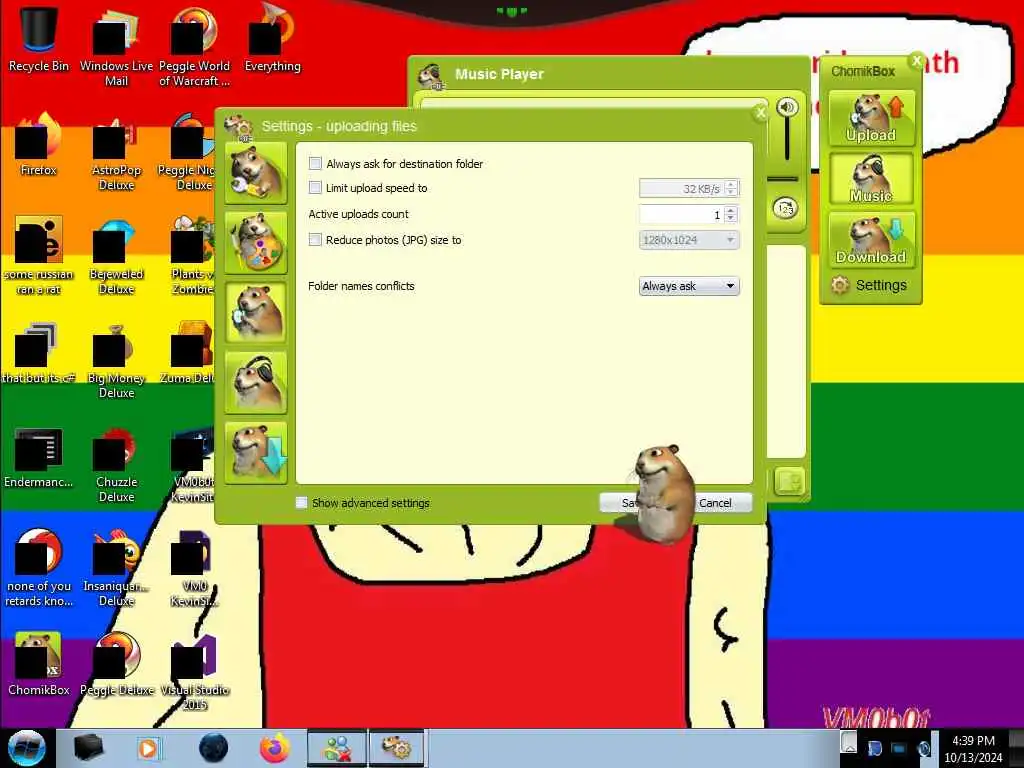Open Visual Studio 2015 desktop icon

194,671
